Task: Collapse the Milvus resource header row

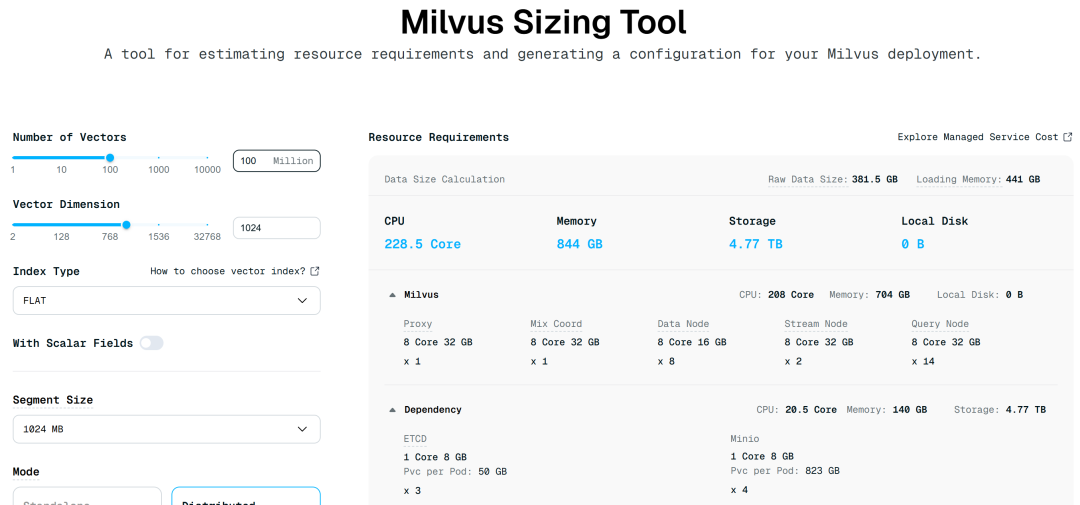Action: (x=720, y=295)
